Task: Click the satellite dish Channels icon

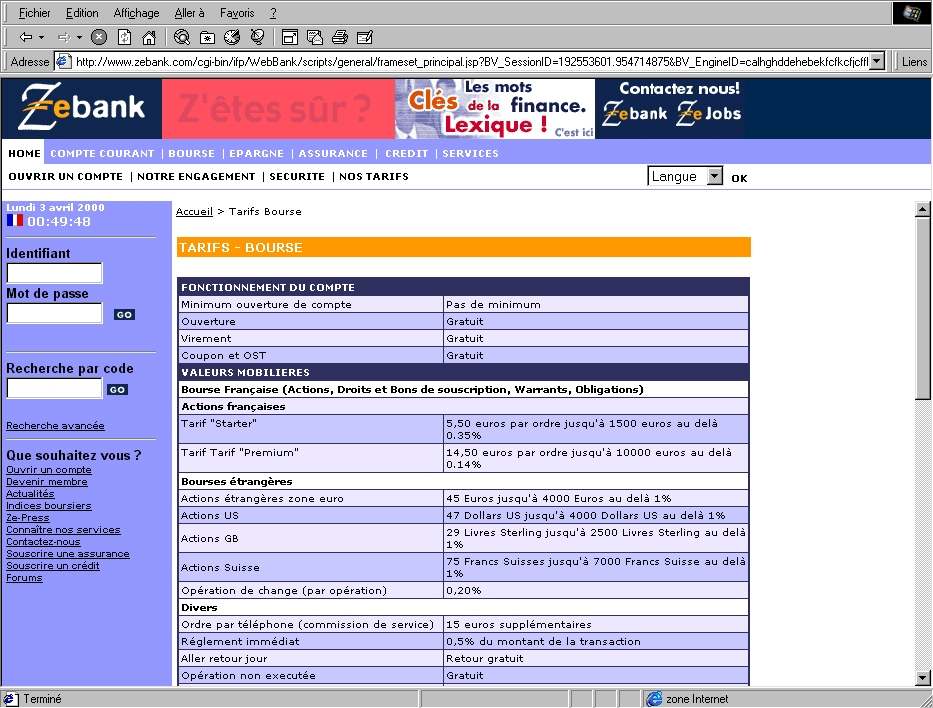Action: pyautogui.click(x=257, y=37)
